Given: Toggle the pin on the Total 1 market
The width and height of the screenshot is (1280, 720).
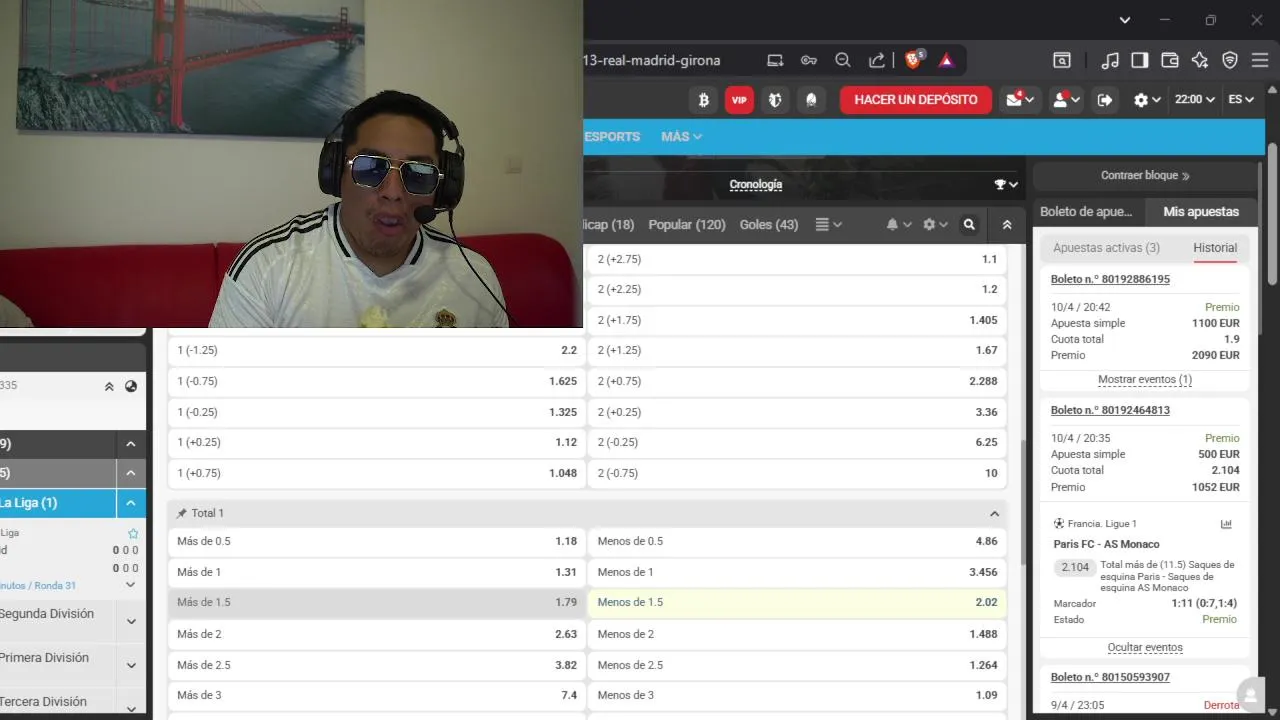Looking at the screenshot, I should coord(182,513).
